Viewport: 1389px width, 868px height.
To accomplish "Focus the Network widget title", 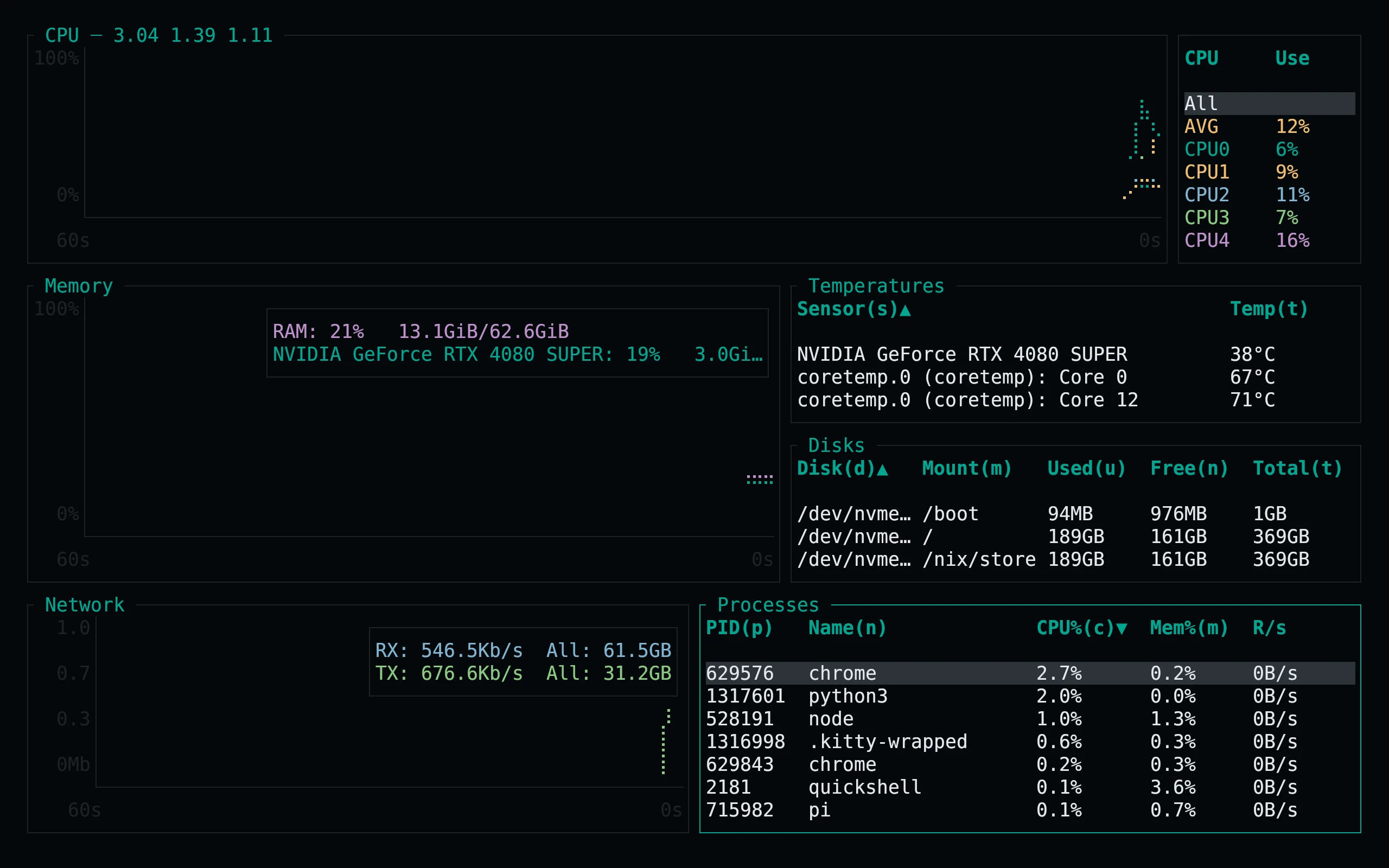I will click(85, 605).
